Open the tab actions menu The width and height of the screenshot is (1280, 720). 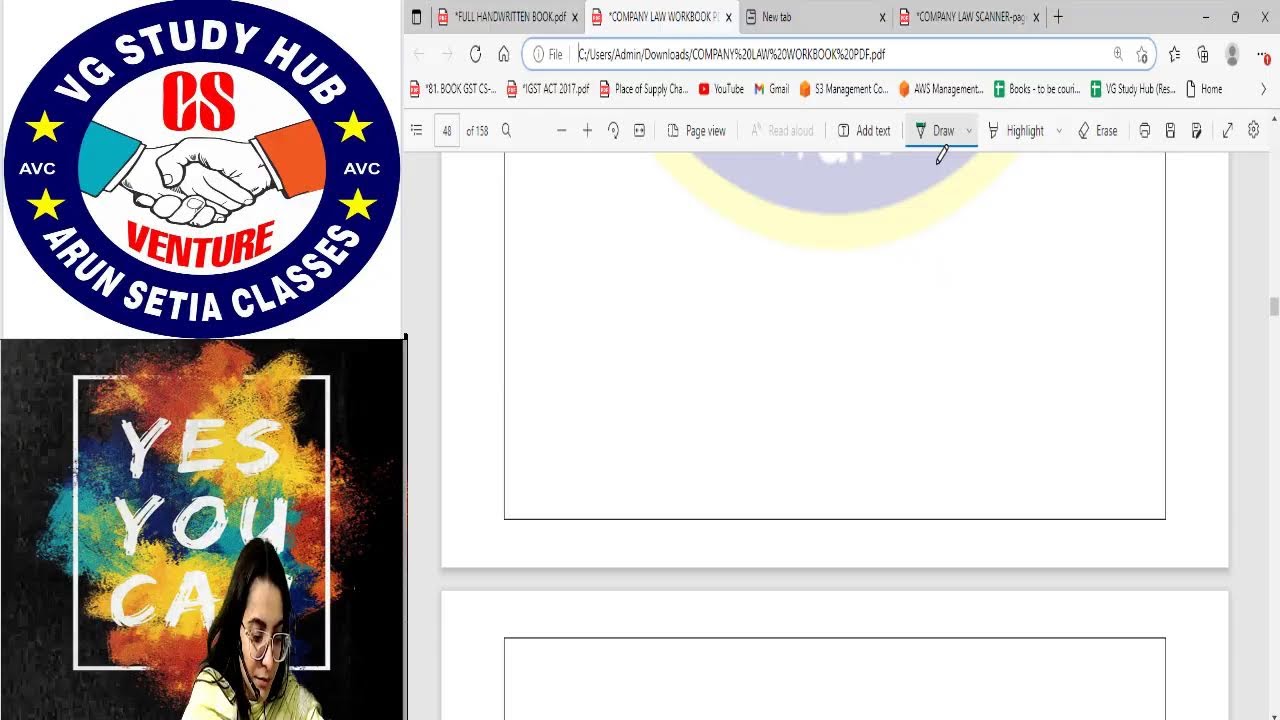(x=417, y=17)
